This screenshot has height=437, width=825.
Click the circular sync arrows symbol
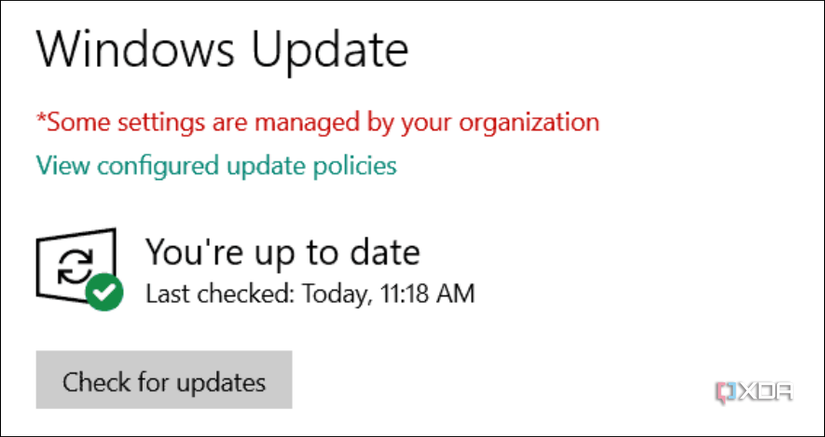pos(73,266)
